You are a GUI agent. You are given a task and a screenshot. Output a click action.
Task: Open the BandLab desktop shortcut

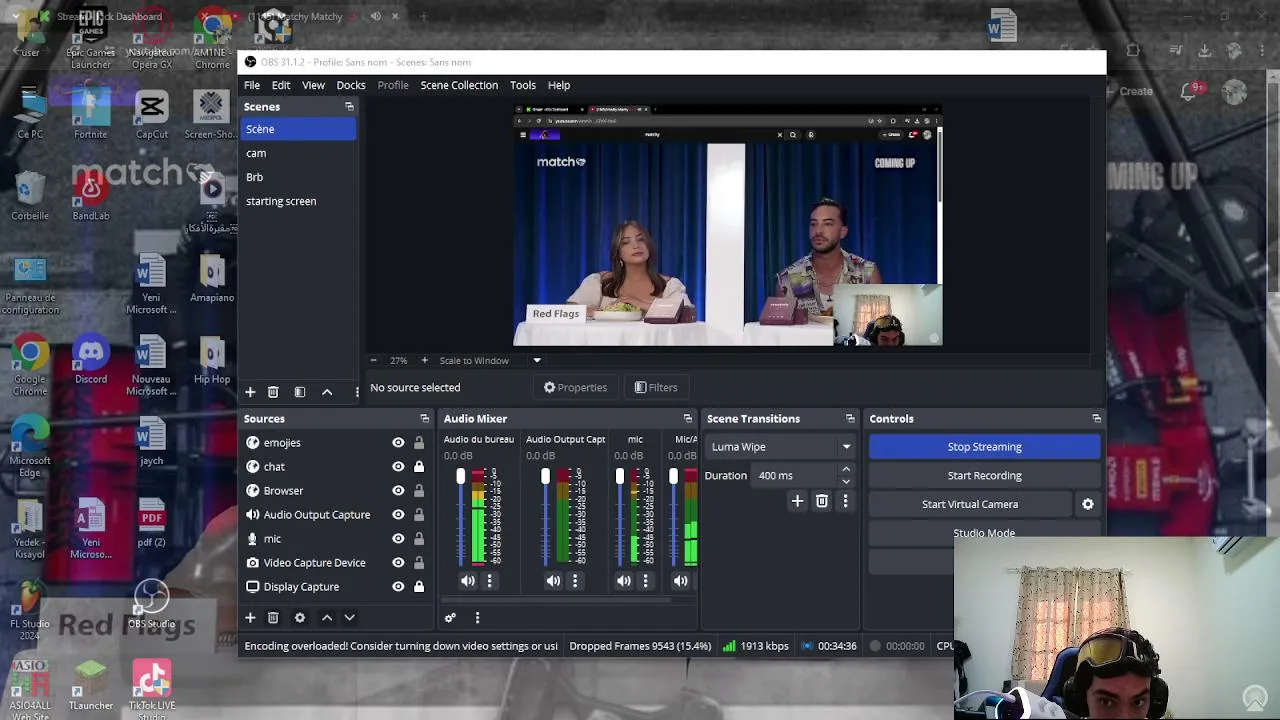(x=91, y=196)
